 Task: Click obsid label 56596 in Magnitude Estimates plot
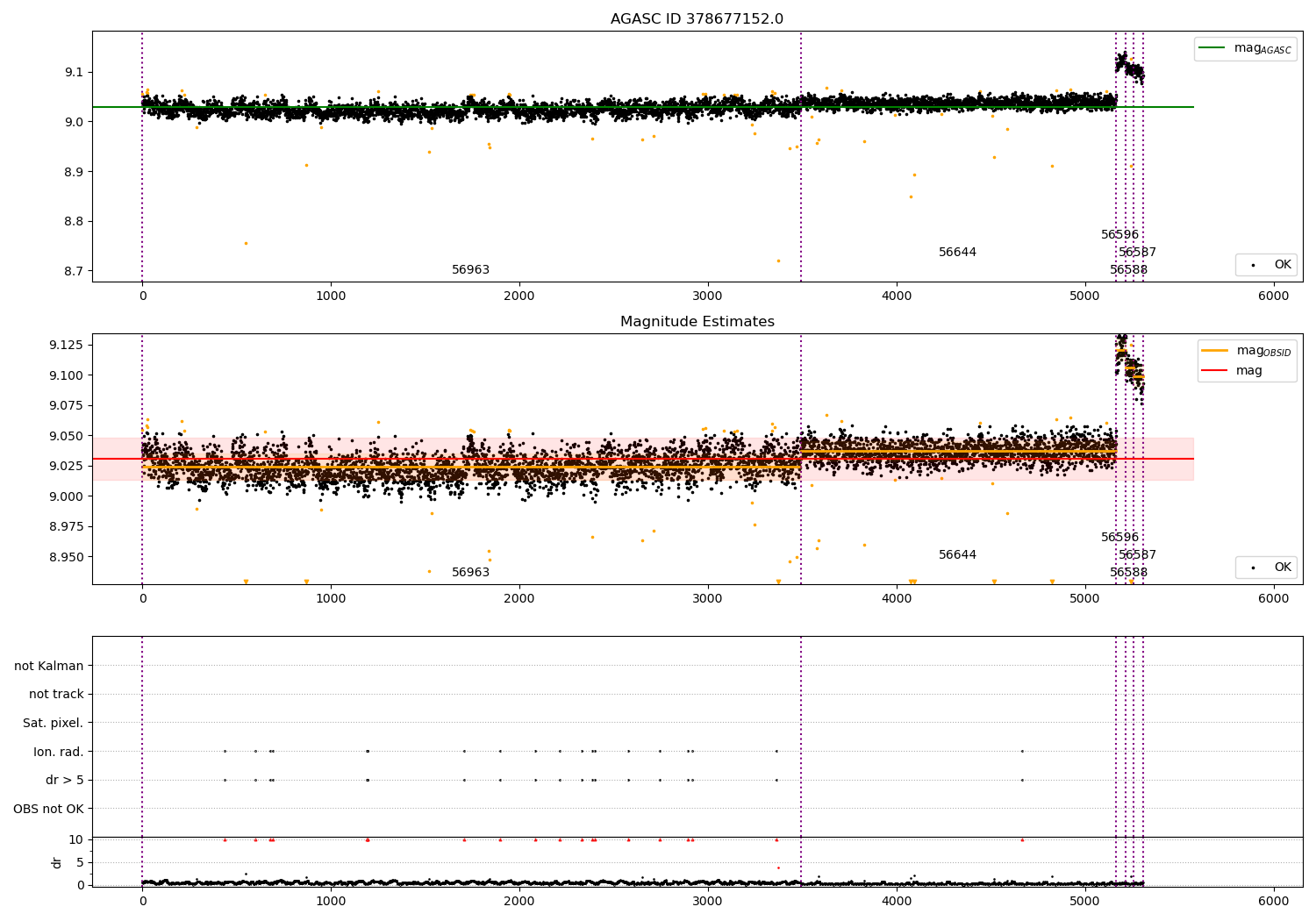[1120, 538]
